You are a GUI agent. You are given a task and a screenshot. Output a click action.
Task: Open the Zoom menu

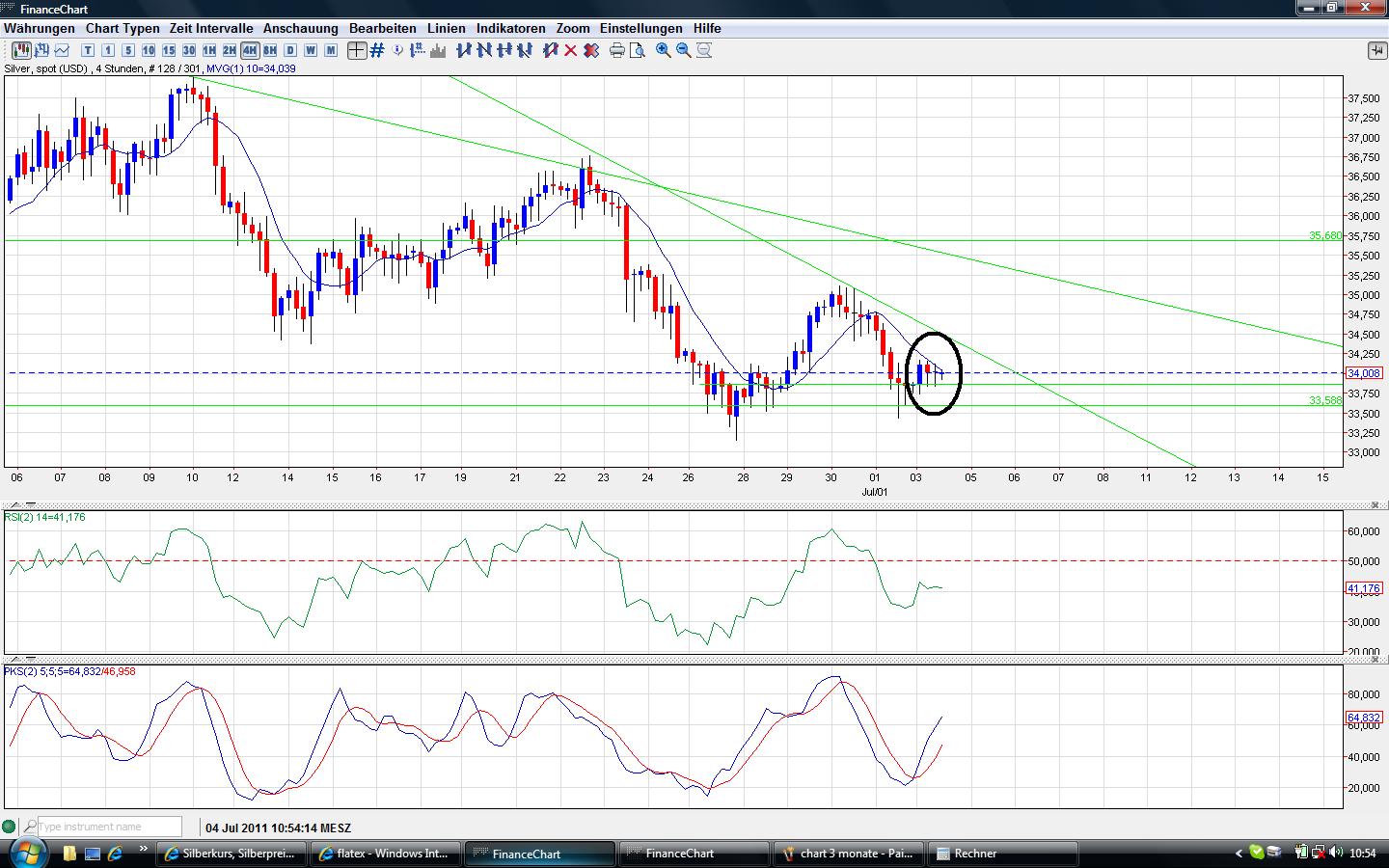pos(573,28)
